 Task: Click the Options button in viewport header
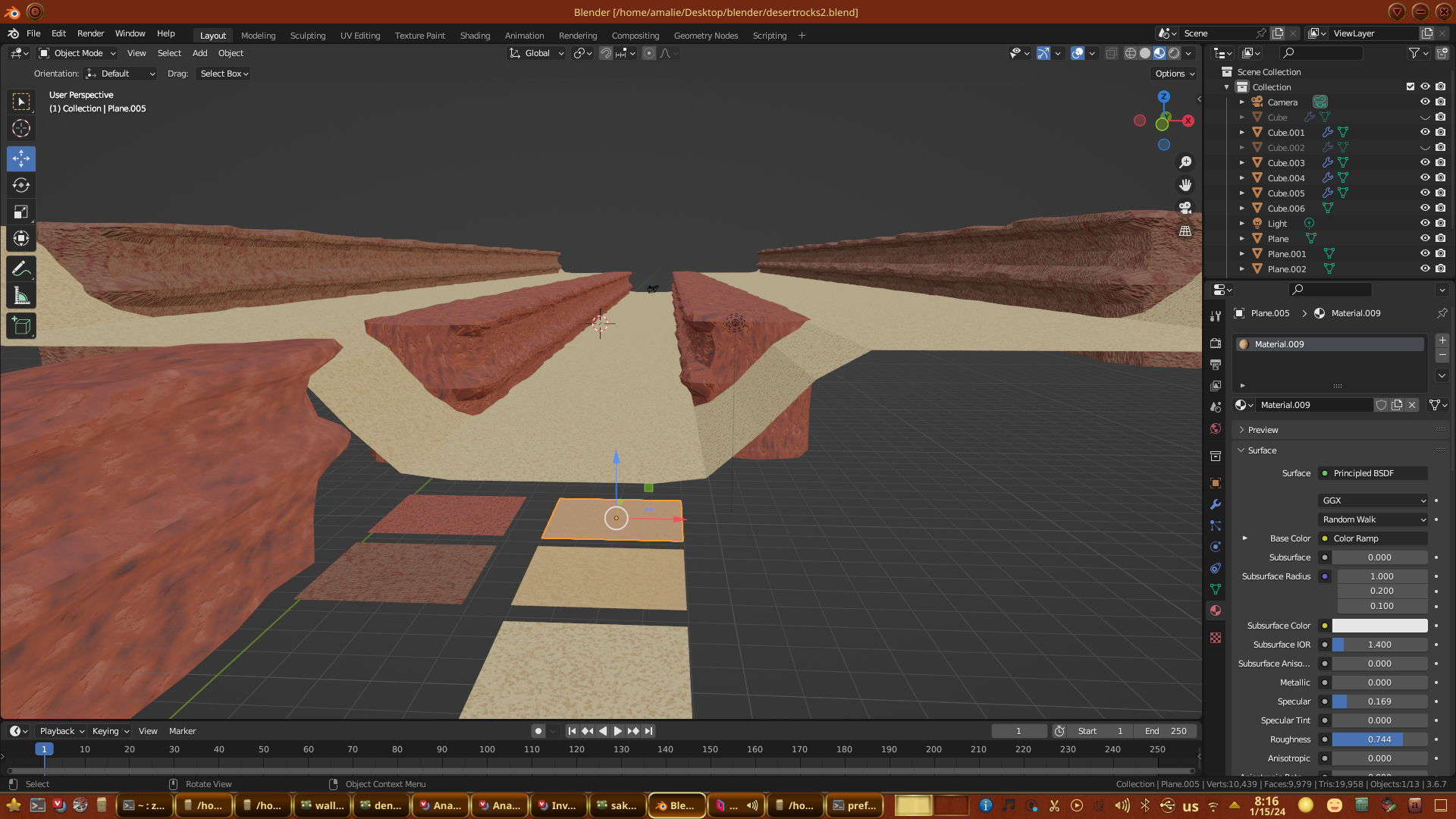(x=1174, y=74)
